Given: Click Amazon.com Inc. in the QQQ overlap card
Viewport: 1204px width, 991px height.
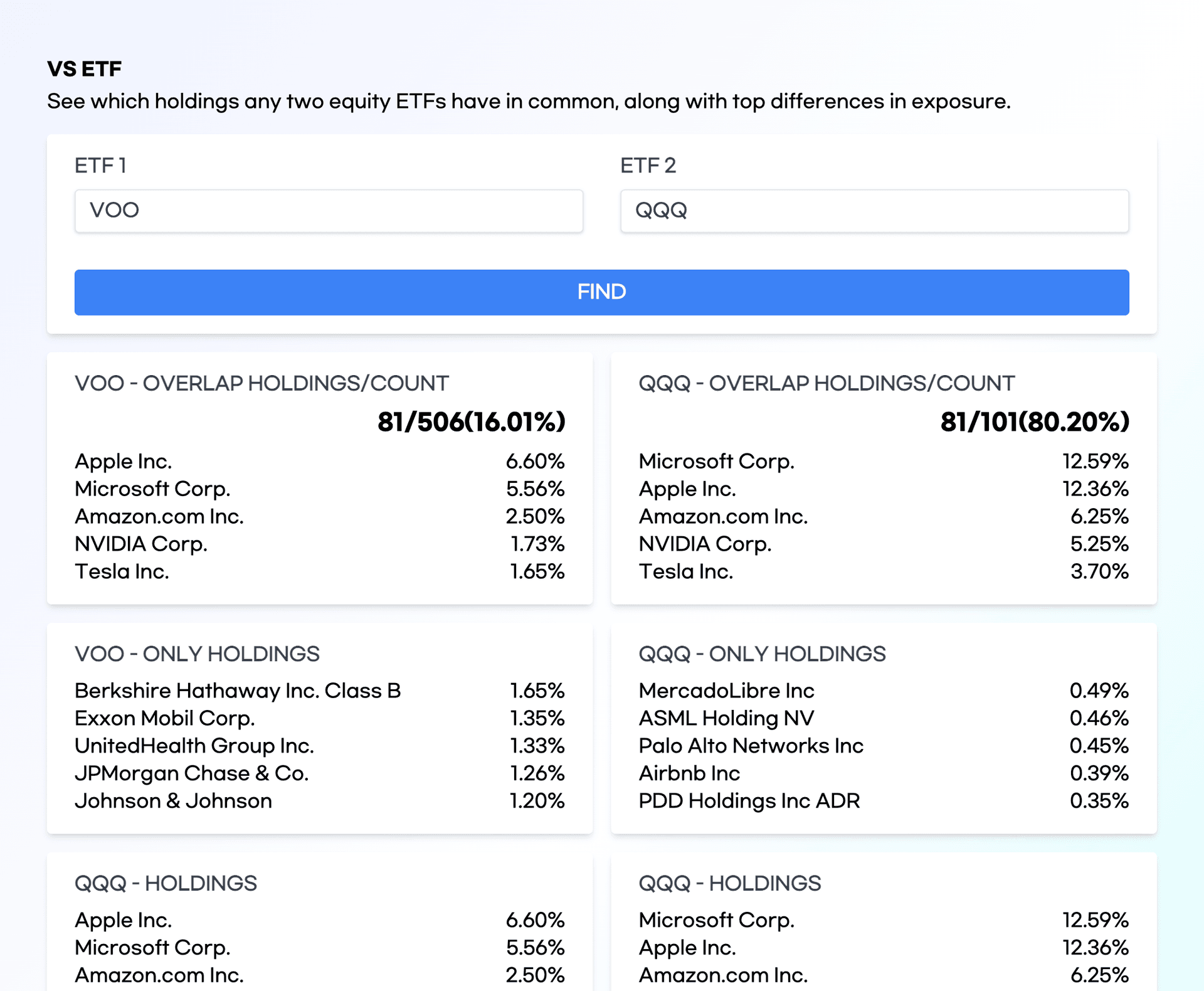Looking at the screenshot, I should pos(723,516).
